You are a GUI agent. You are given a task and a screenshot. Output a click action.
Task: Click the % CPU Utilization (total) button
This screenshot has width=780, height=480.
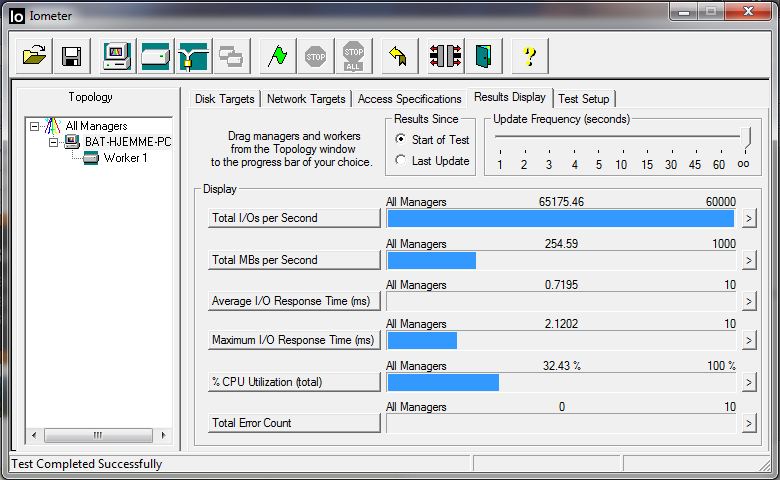294,382
